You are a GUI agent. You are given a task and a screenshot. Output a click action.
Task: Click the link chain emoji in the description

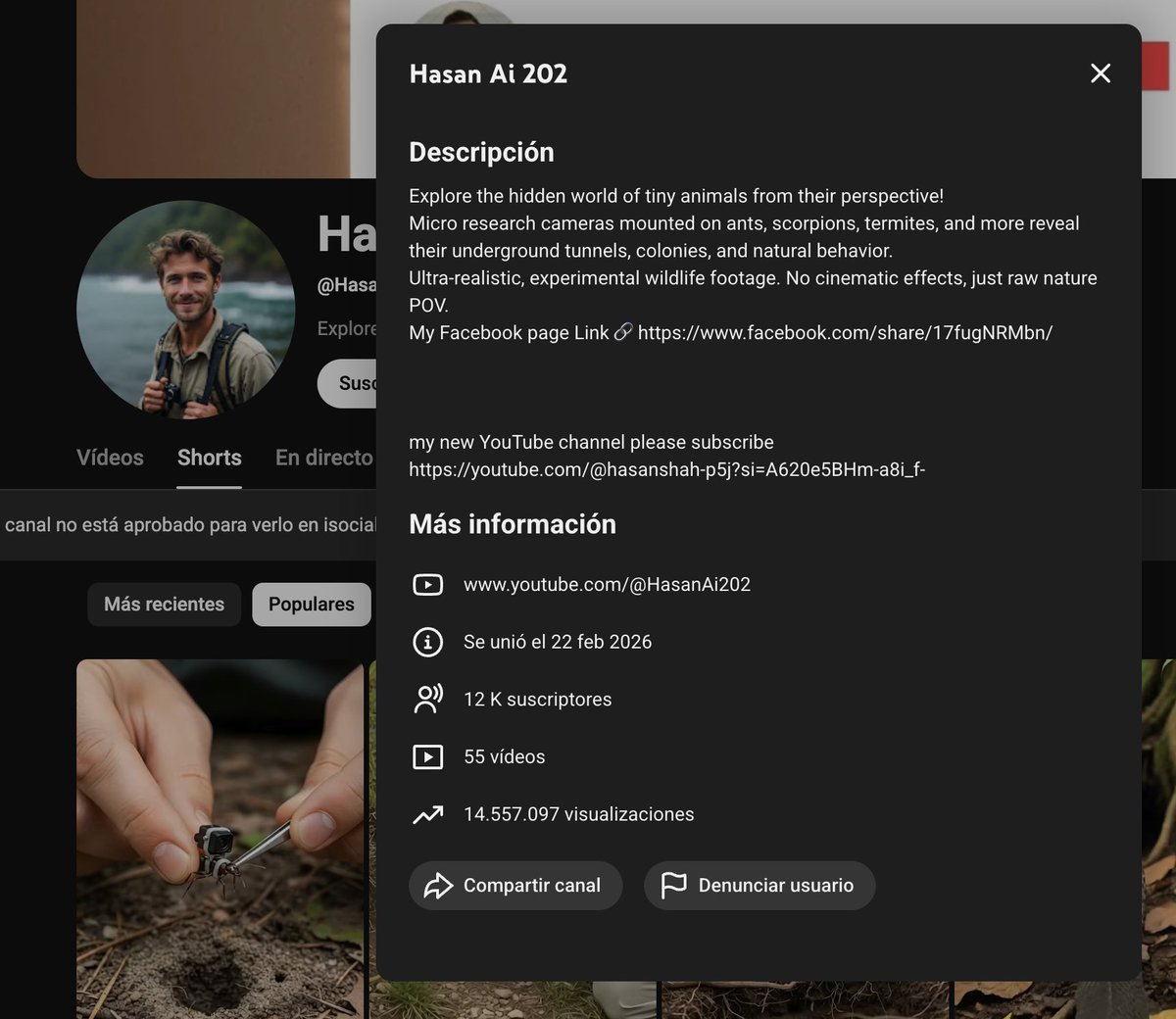[623, 333]
